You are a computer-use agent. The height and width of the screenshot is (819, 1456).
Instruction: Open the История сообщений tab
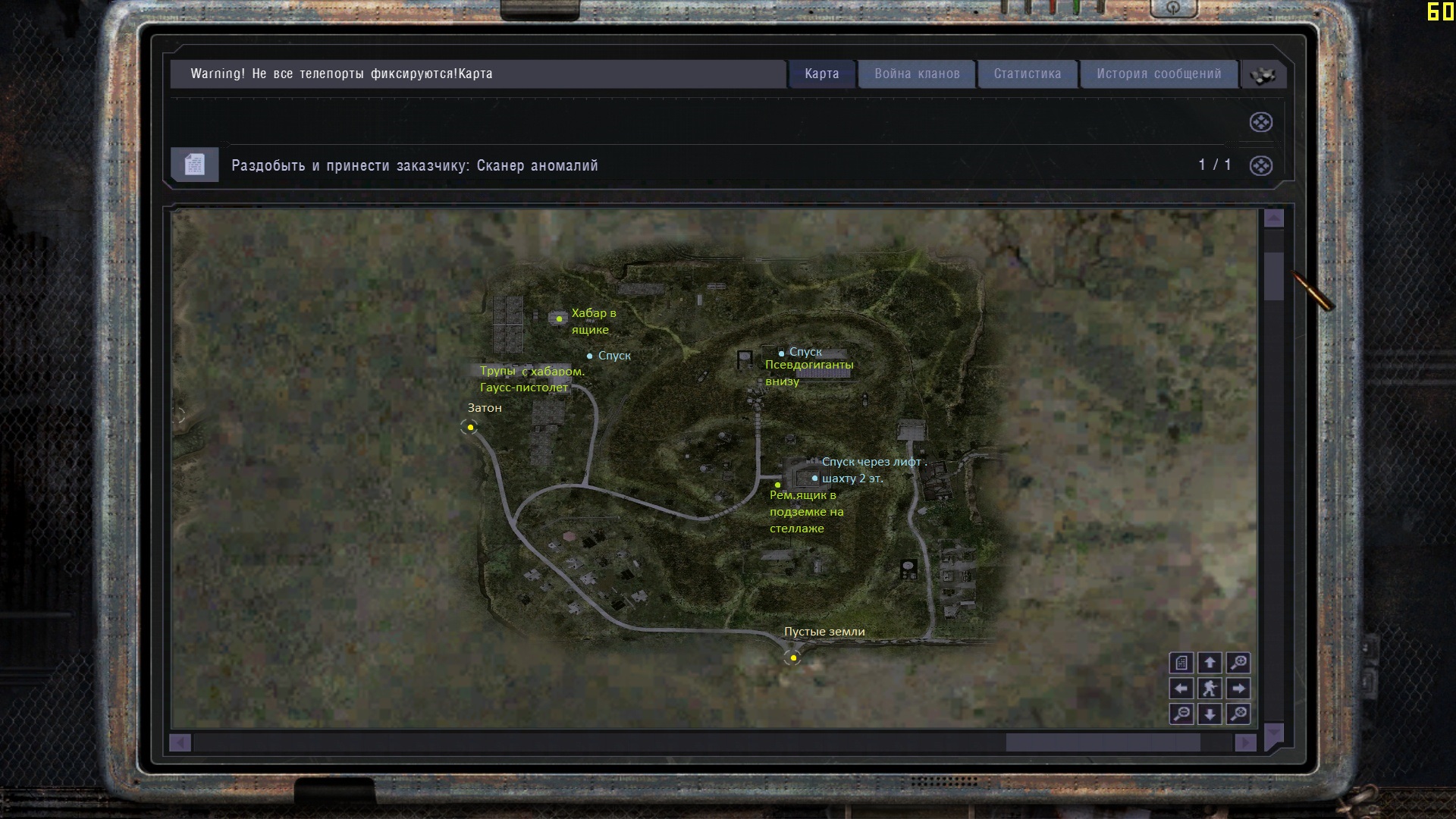[x=1158, y=74]
